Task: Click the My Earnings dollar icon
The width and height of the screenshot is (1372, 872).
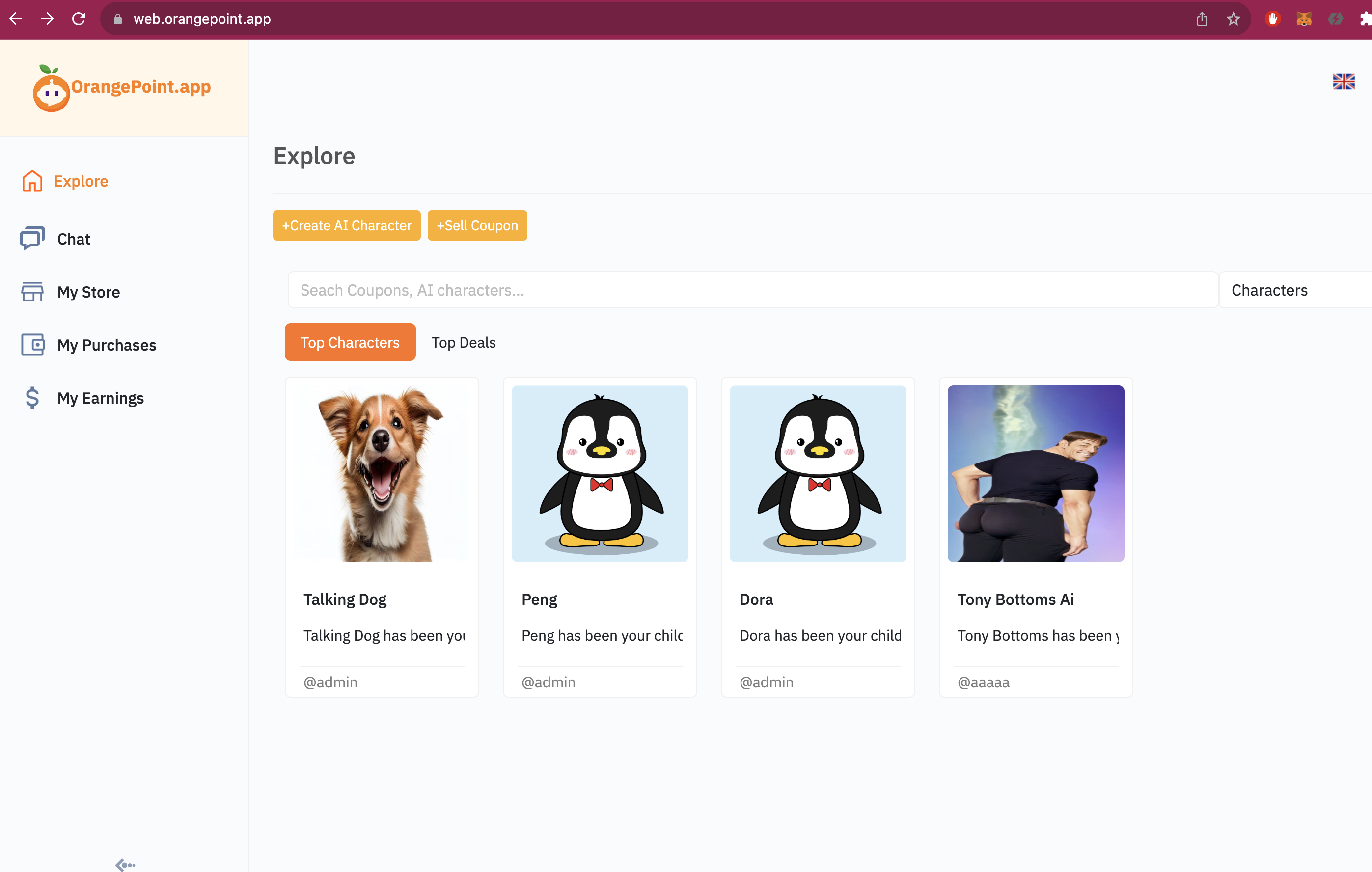Action: point(32,398)
